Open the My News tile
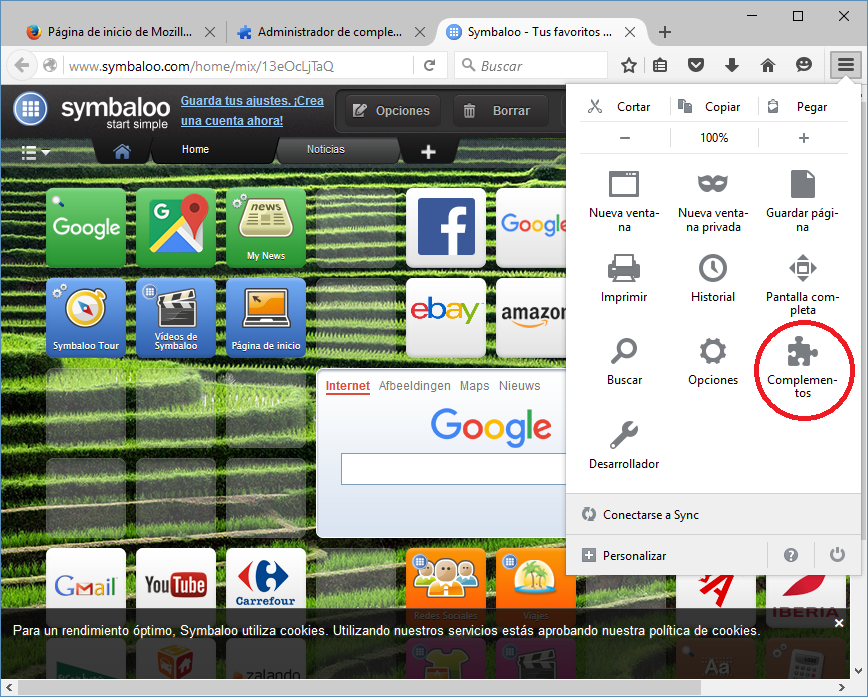868x697 pixels. click(266, 228)
